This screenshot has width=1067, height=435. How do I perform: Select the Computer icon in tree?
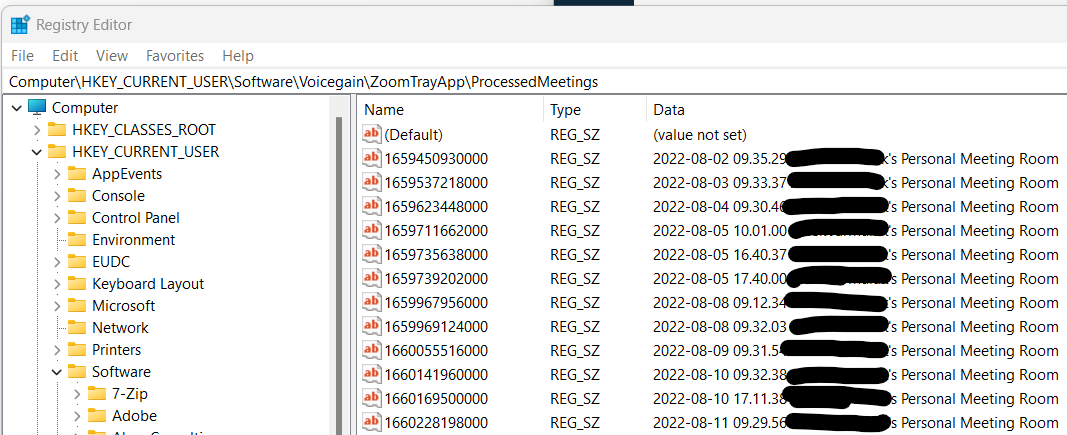pos(37,108)
